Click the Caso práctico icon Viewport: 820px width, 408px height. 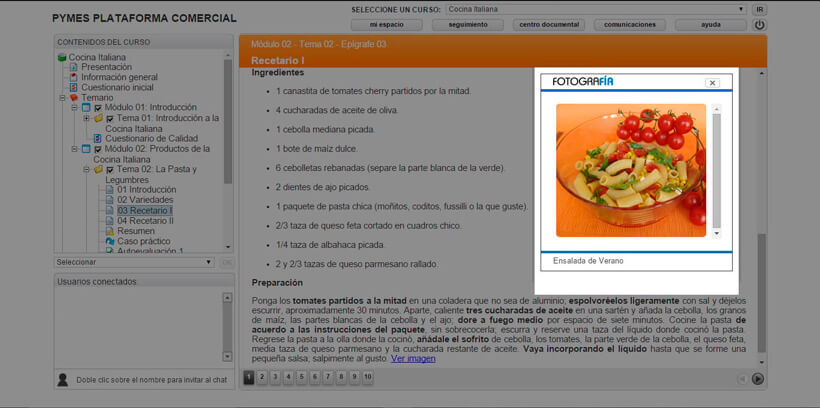[x=110, y=241]
